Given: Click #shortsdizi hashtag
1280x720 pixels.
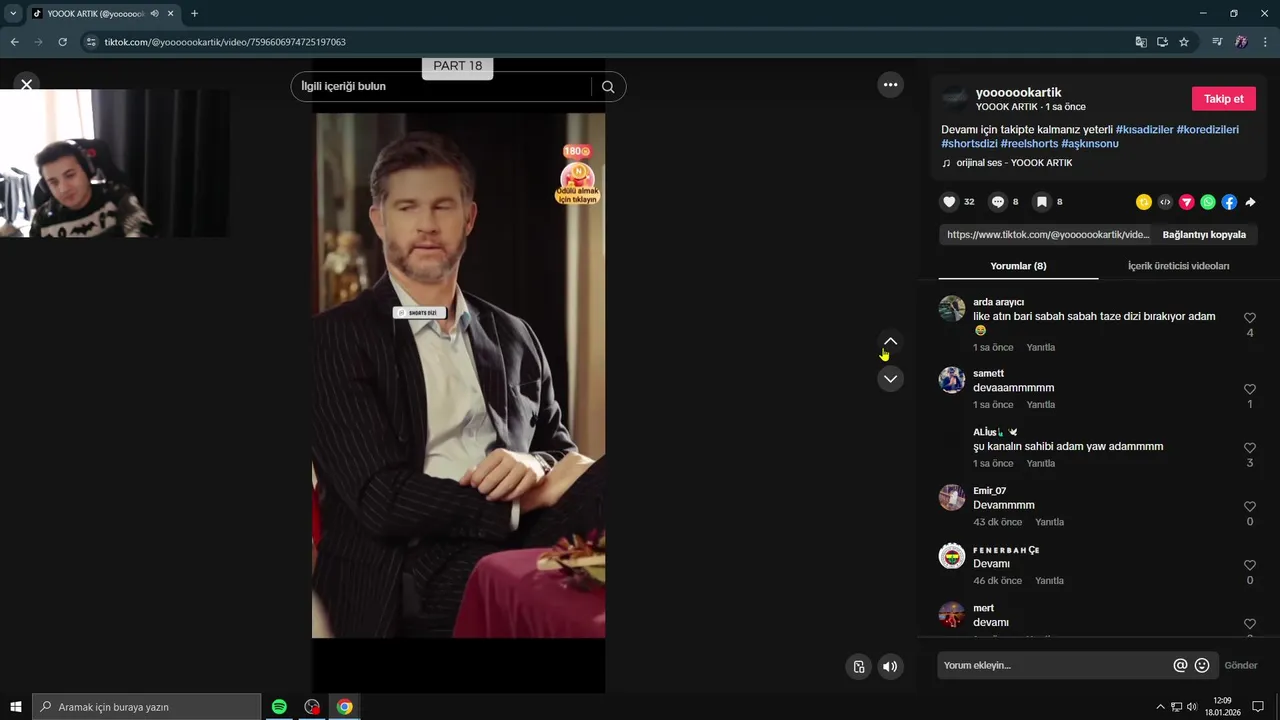Looking at the screenshot, I should 969,144.
